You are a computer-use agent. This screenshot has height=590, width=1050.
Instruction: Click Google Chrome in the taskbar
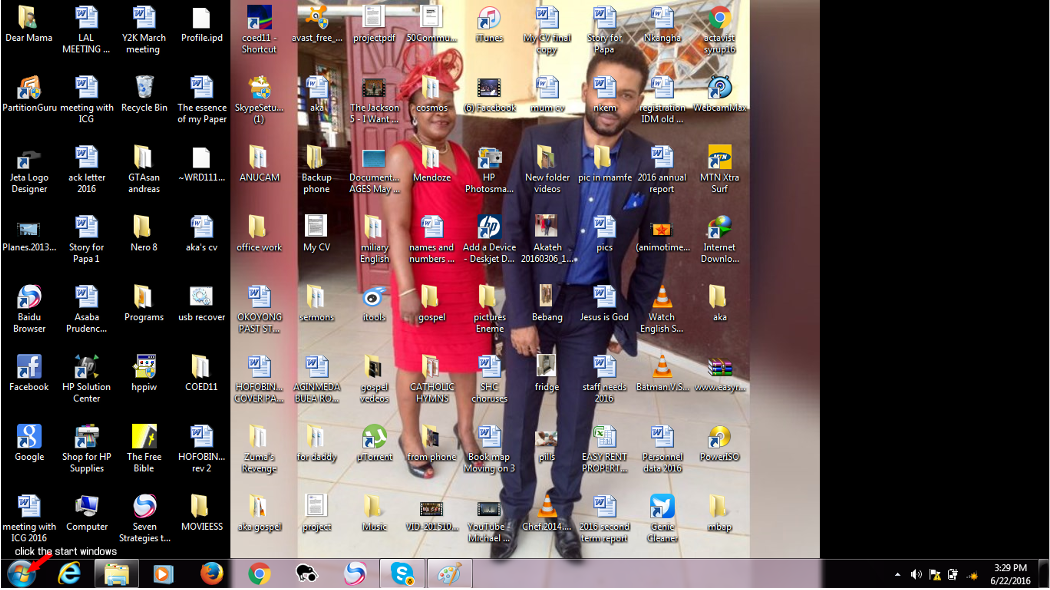tap(259, 574)
